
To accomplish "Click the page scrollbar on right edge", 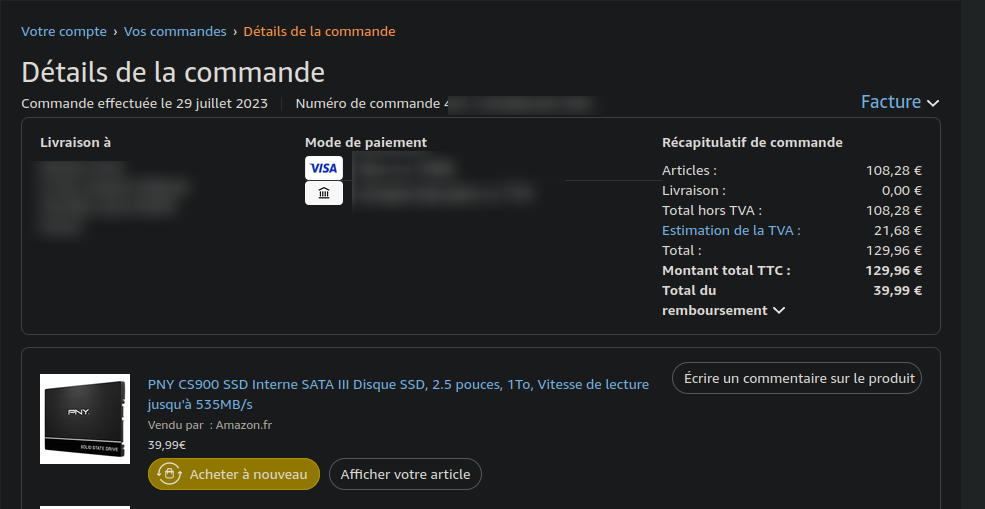I will click(x=973, y=254).
